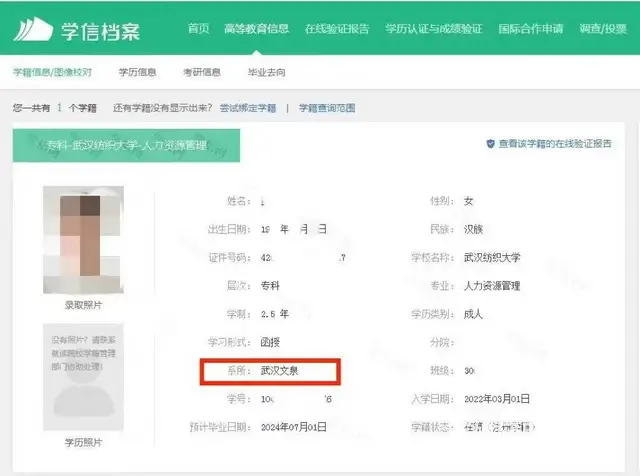The width and height of the screenshot is (640, 476).
Task: Go to 在线验证报告 menu
Action: (337, 29)
